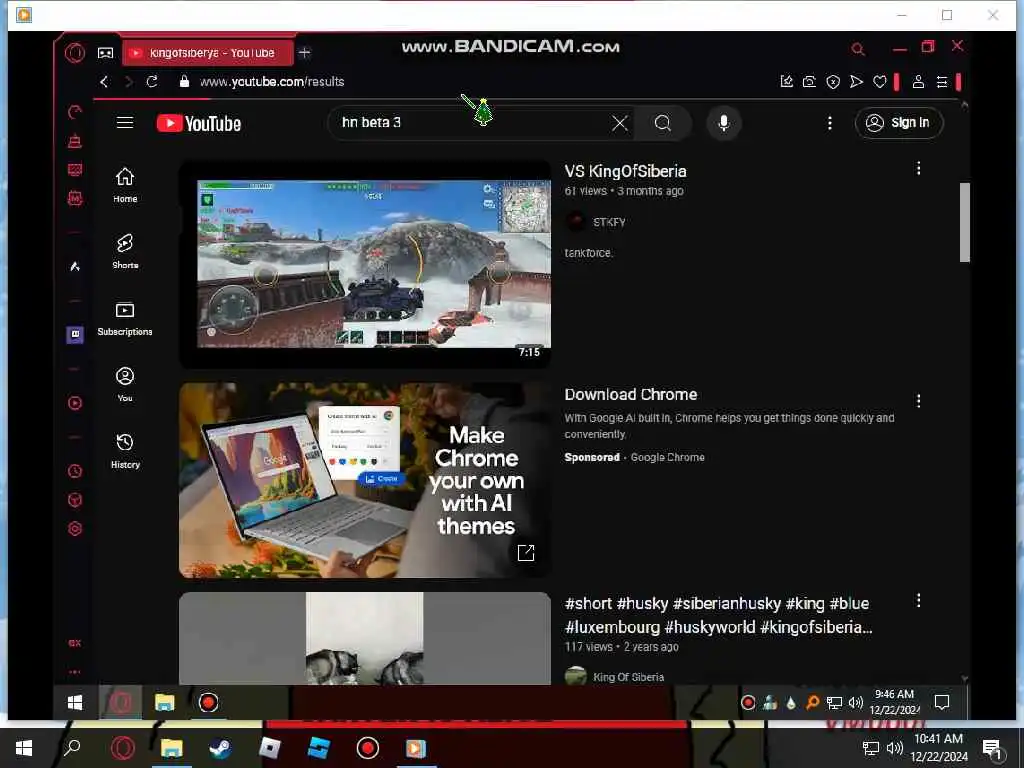Image resolution: width=1024 pixels, height=768 pixels.
Task: Open the outer taskbar search magnifier
Action: (72, 748)
